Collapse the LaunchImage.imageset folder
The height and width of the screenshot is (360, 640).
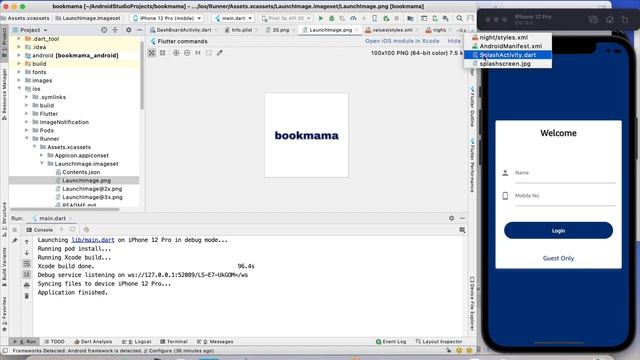click(x=42, y=163)
